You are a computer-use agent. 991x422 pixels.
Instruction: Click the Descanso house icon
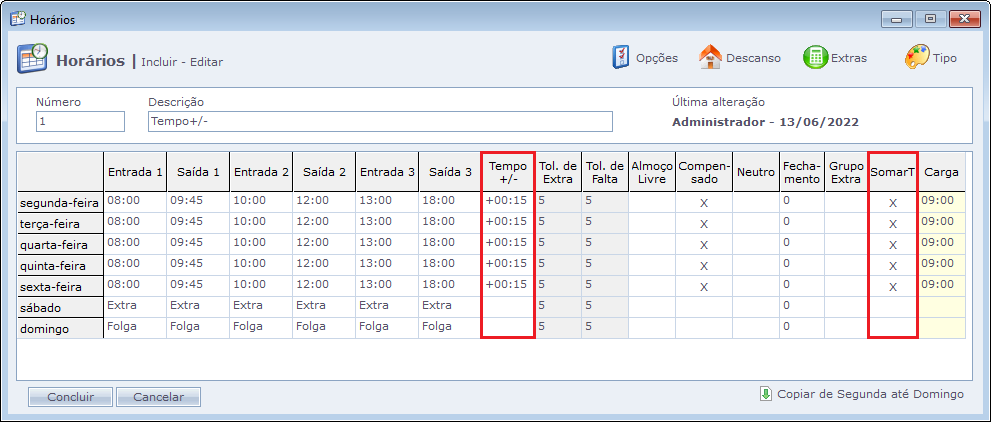[710, 57]
